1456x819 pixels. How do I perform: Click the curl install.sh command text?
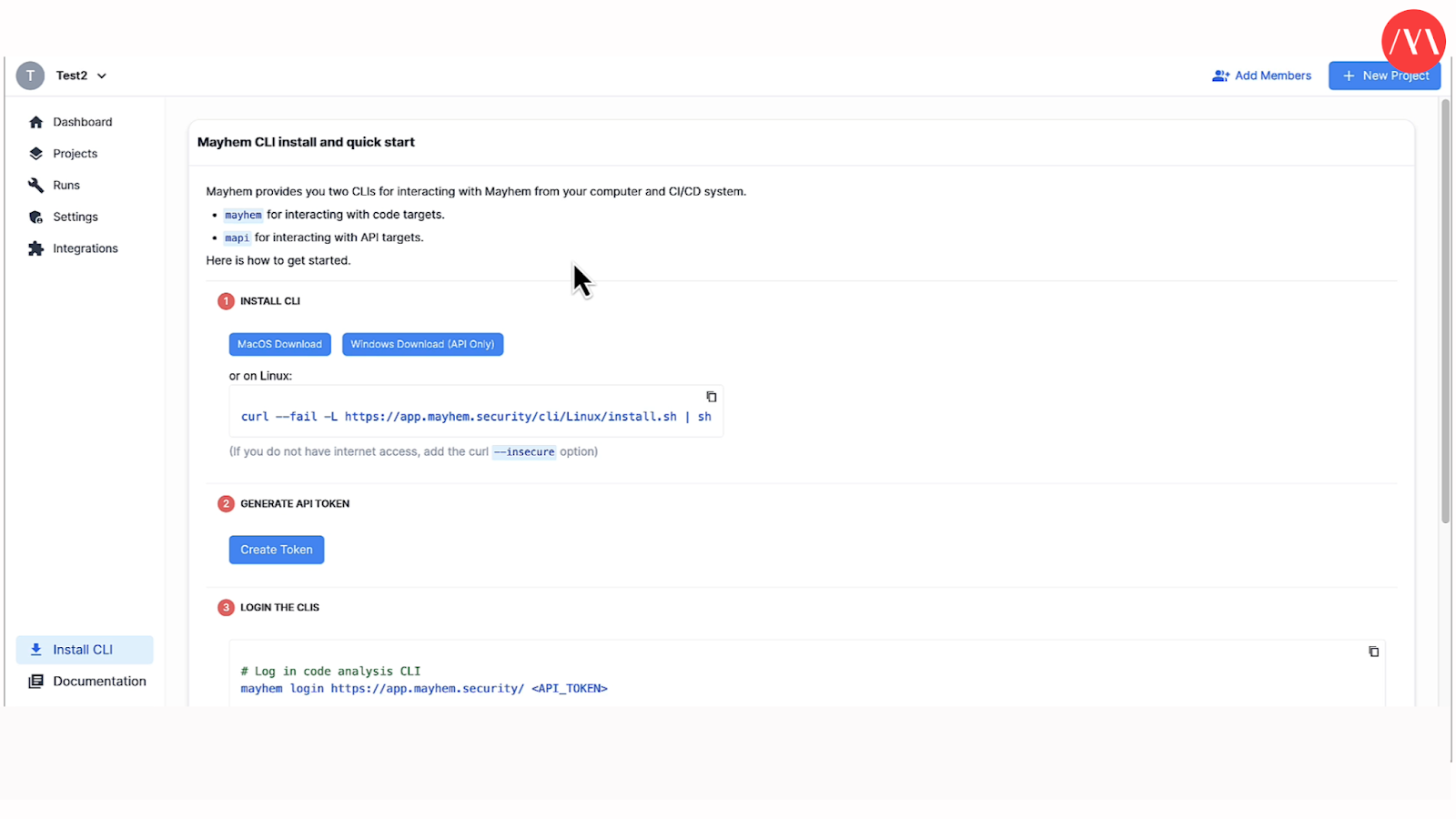[x=476, y=417]
